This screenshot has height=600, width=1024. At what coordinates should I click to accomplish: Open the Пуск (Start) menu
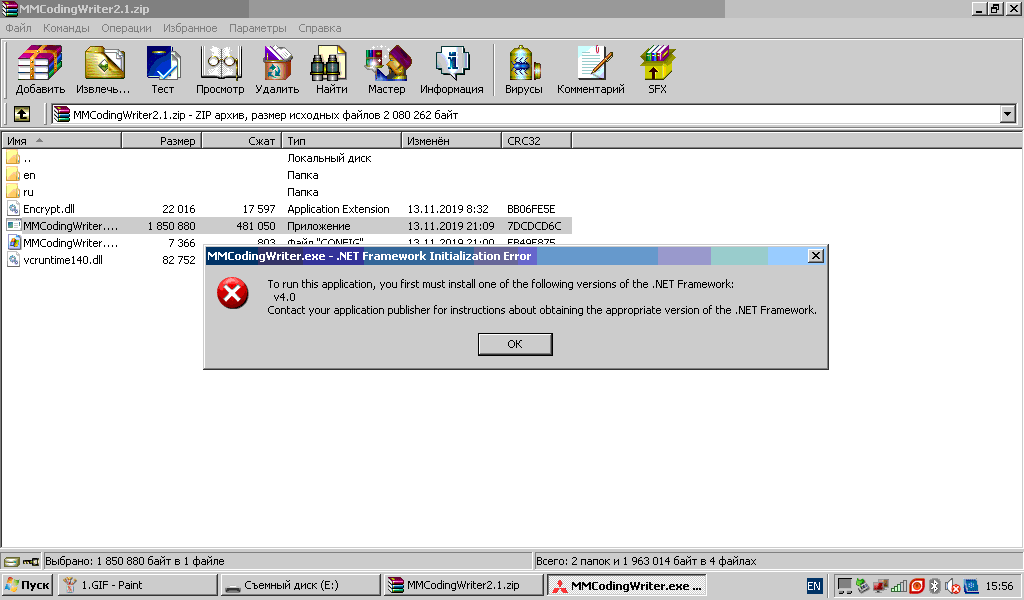(x=27, y=585)
